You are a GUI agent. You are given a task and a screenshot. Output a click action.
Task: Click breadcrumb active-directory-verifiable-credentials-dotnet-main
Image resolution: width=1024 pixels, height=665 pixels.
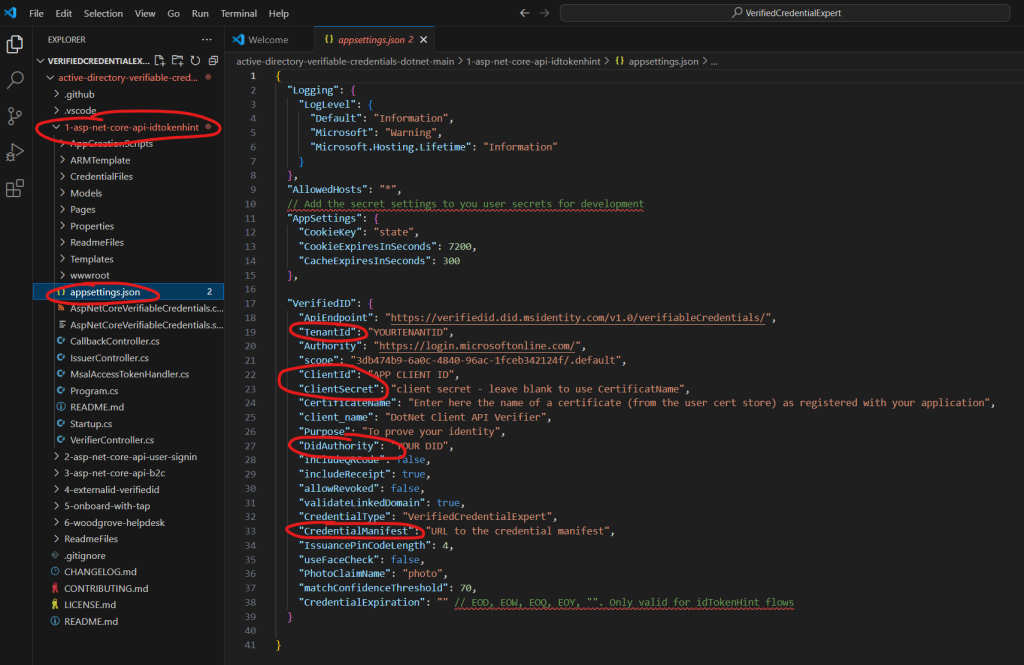pyautogui.click(x=345, y=61)
